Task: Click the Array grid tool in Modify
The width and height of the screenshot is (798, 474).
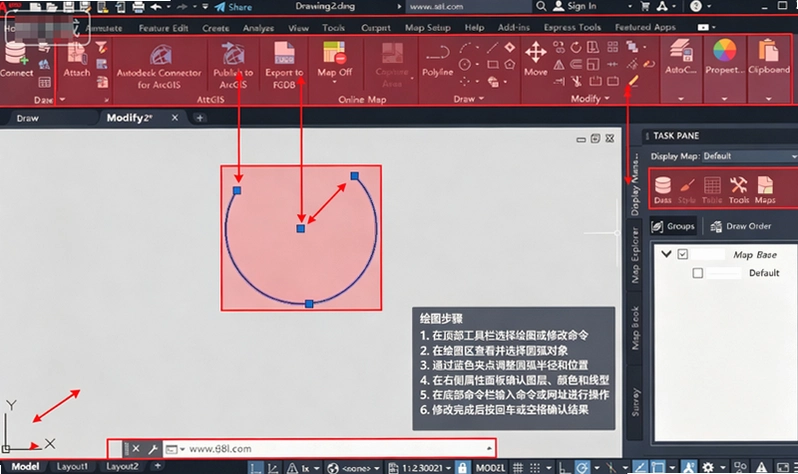Action: pyautogui.click(x=613, y=47)
